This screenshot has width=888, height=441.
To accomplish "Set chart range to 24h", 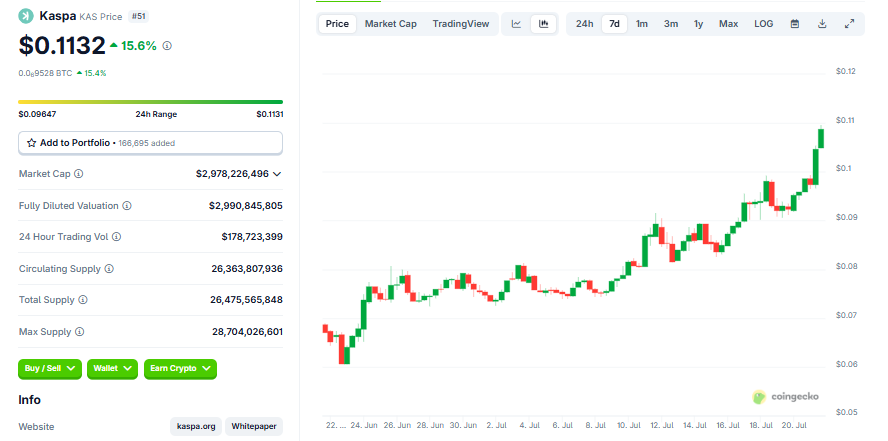I will click(584, 24).
